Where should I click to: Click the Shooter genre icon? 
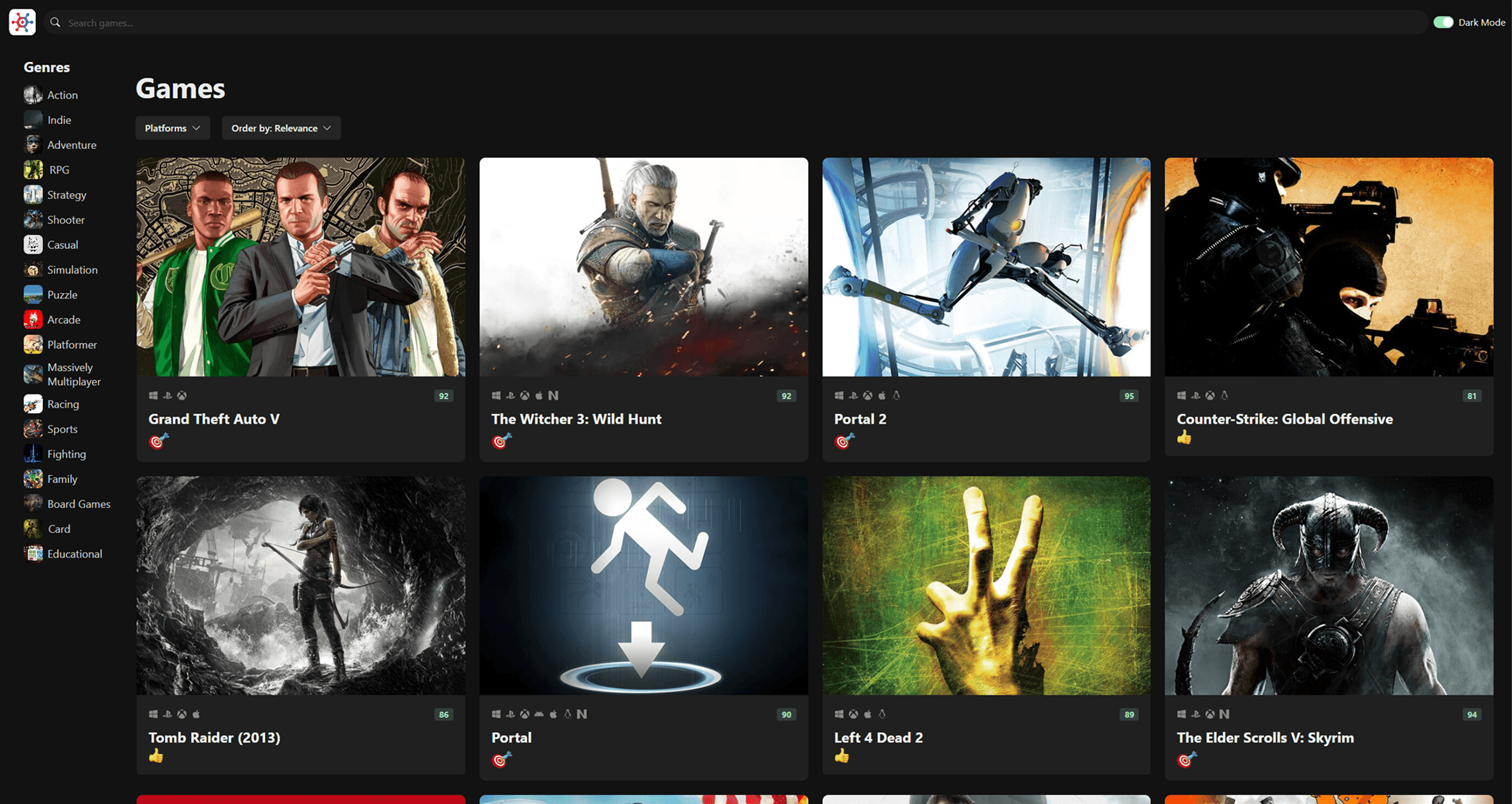click(x=33, y=219)
